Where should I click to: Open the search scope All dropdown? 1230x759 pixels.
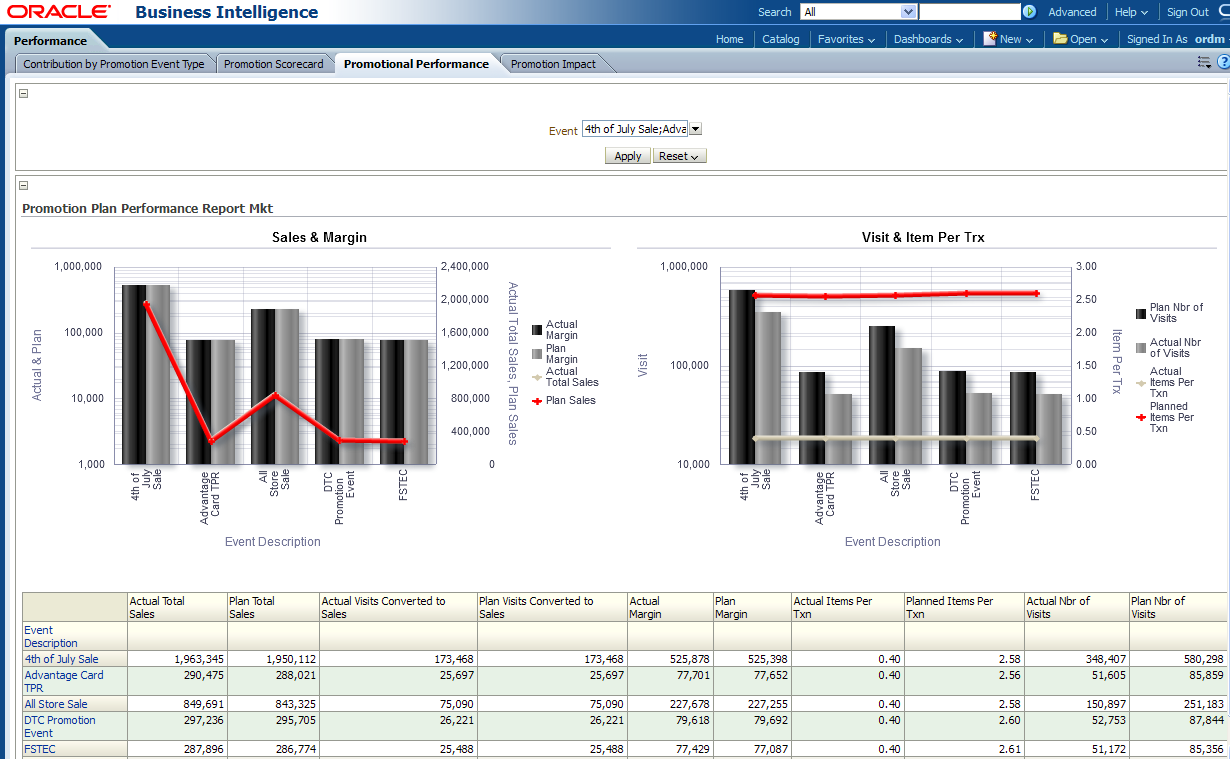tap(908, 12)
